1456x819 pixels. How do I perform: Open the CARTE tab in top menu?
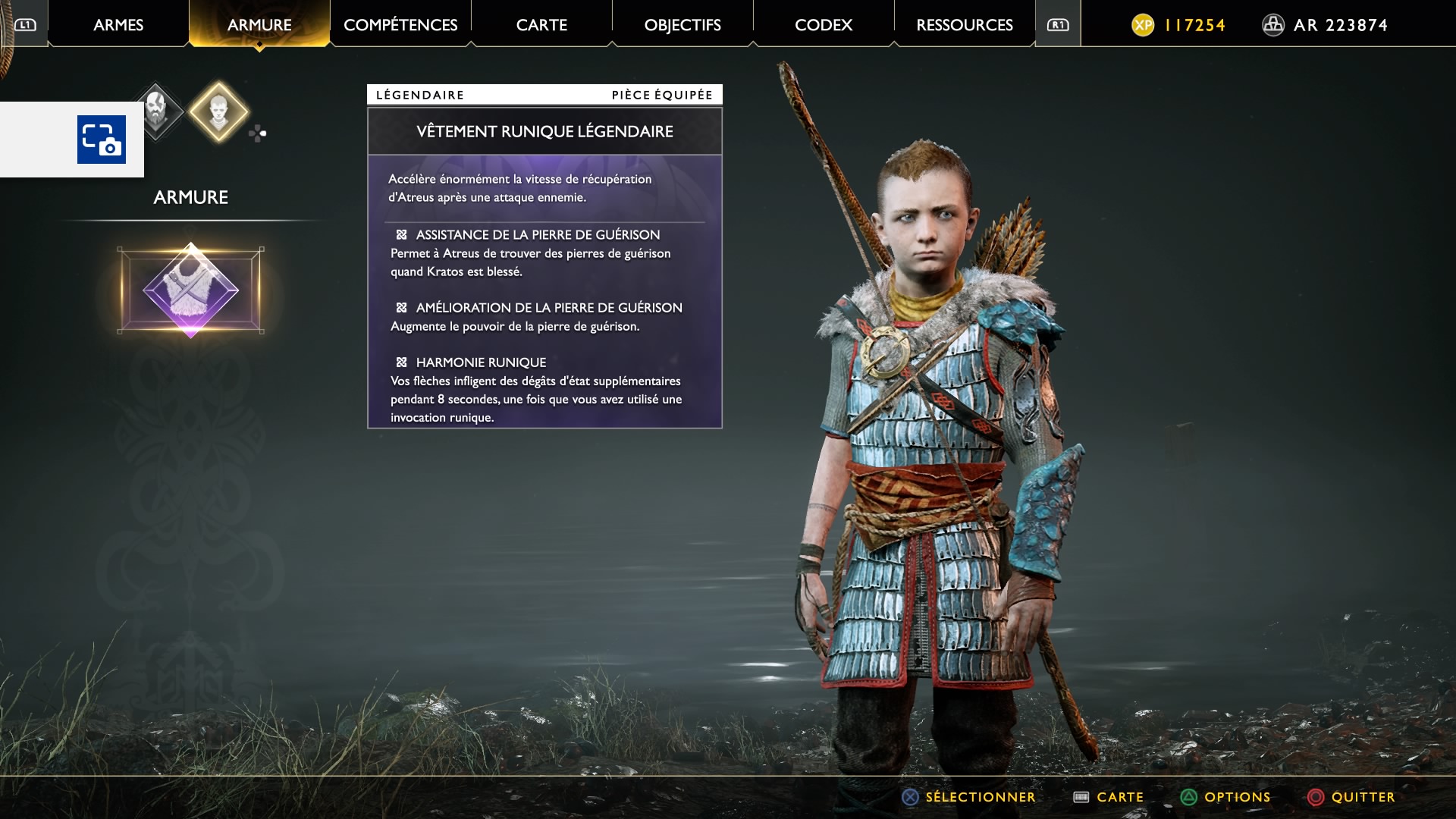[541, 24]
